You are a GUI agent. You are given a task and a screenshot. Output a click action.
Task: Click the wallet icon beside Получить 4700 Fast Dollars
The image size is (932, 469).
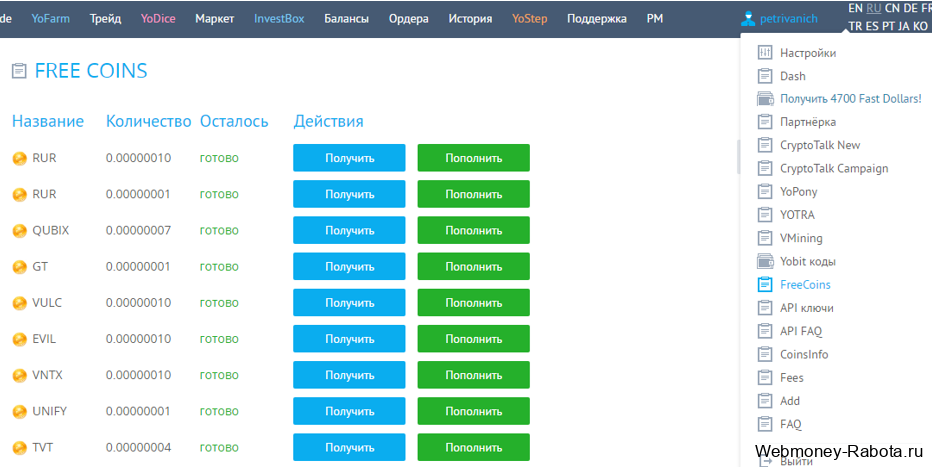[x=765, y=99]
